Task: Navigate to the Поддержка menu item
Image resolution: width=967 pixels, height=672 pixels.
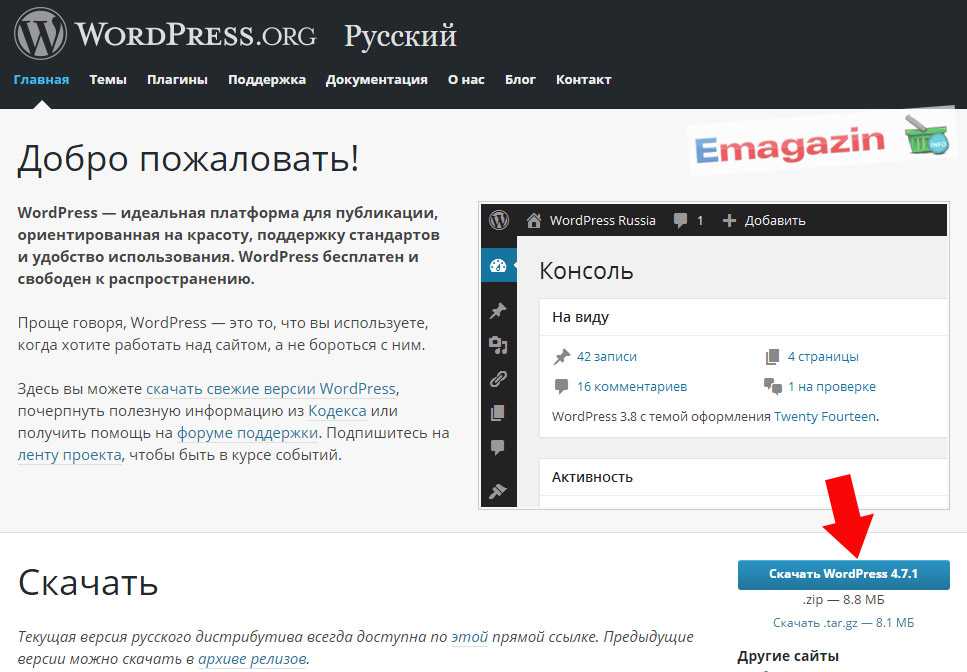Action: pyautogui.click(x=267, y=80)
